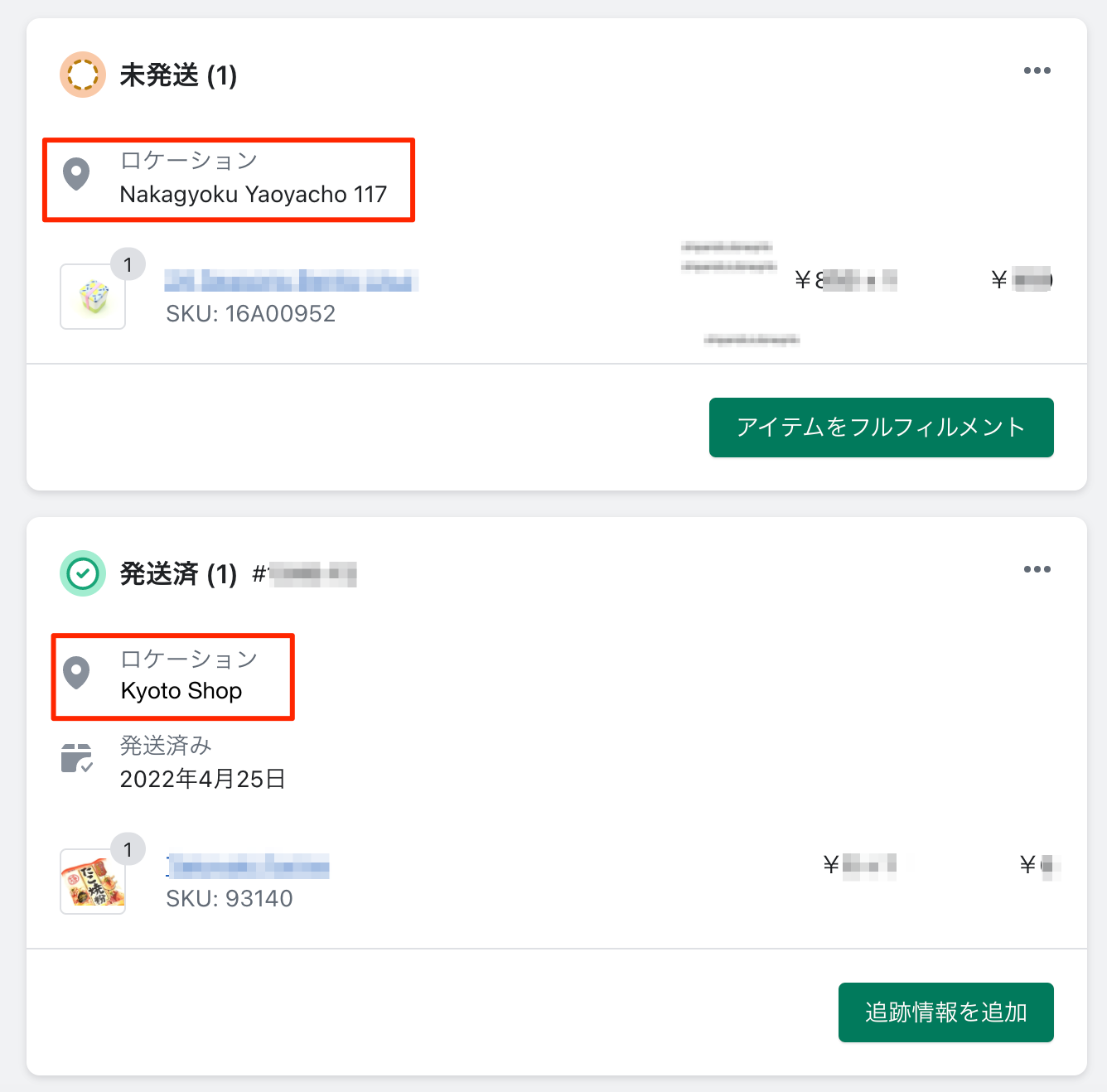Image resolution: width=1107 pixels, height=1092 pixels.
Task: Click the quantity badge on the cube thumbnail
Action: [x=128, y=265]
